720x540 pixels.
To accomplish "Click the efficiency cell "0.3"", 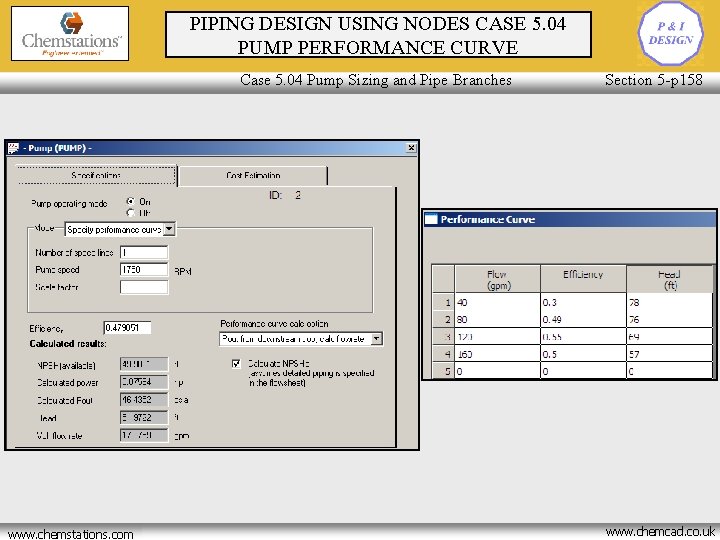I will coord(583,303).
